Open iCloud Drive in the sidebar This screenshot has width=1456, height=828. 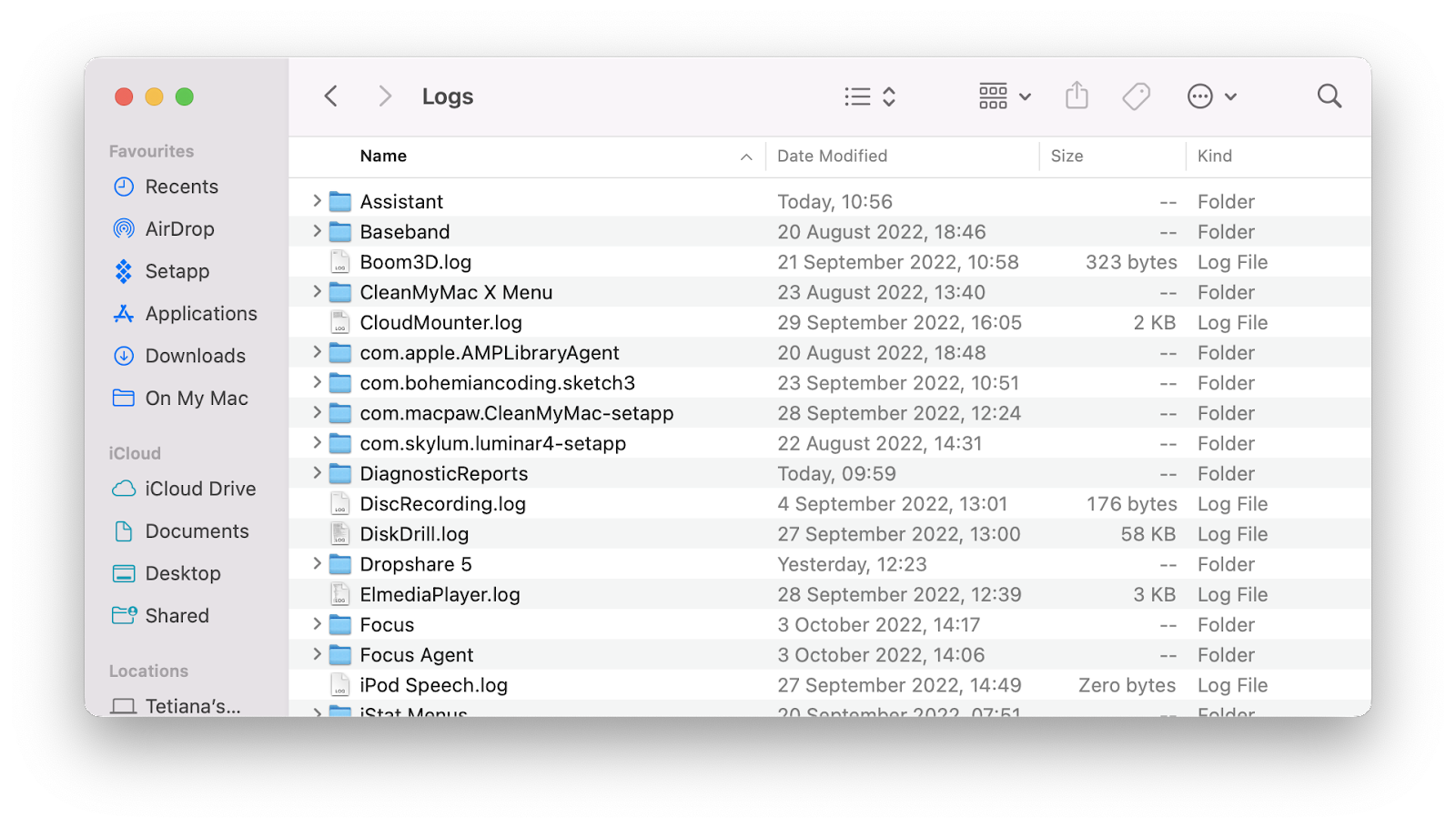tap(184, 489)
